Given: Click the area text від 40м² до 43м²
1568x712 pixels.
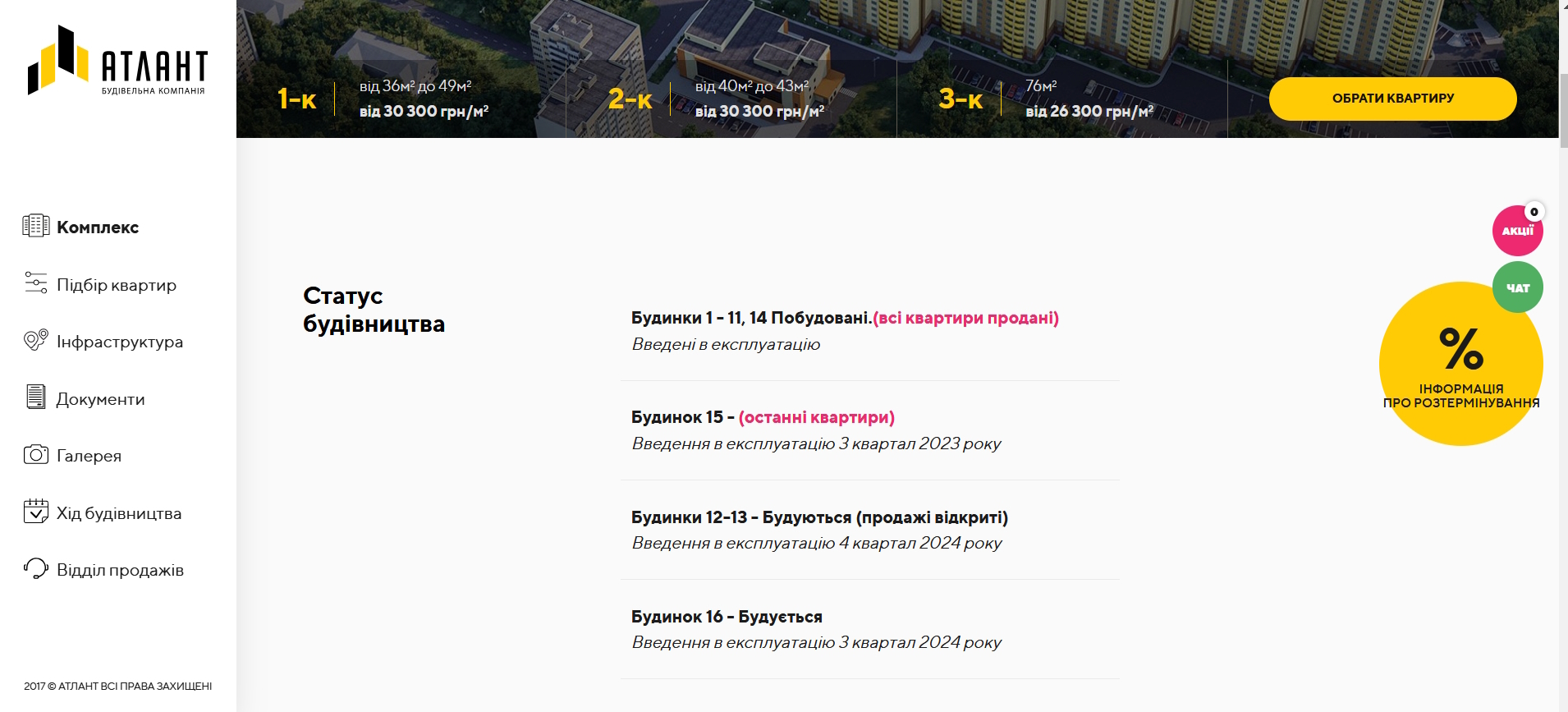Looking at the screenshot, I should 752,85.
